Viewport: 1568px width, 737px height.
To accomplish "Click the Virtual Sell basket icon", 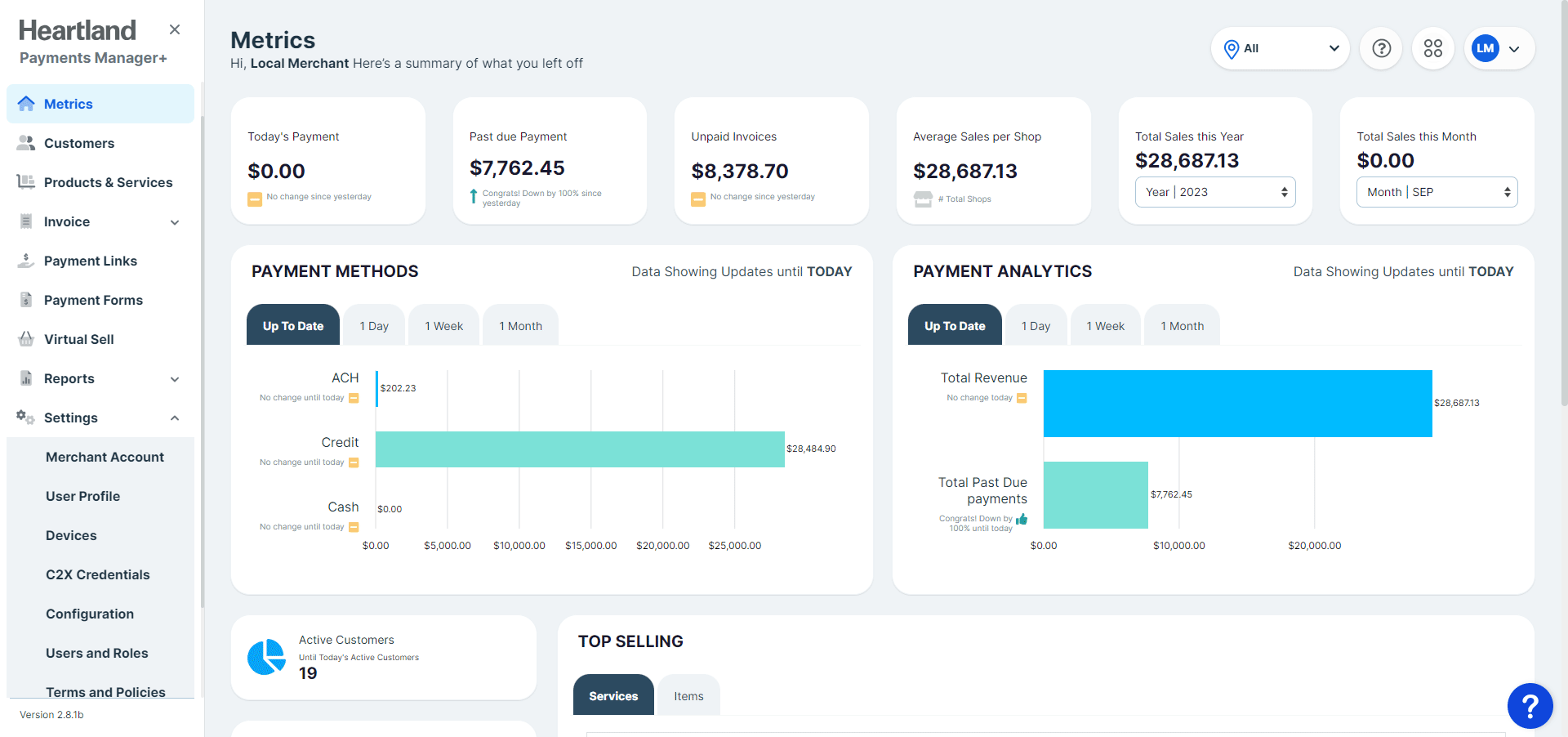I will click(x=26, y=339).
